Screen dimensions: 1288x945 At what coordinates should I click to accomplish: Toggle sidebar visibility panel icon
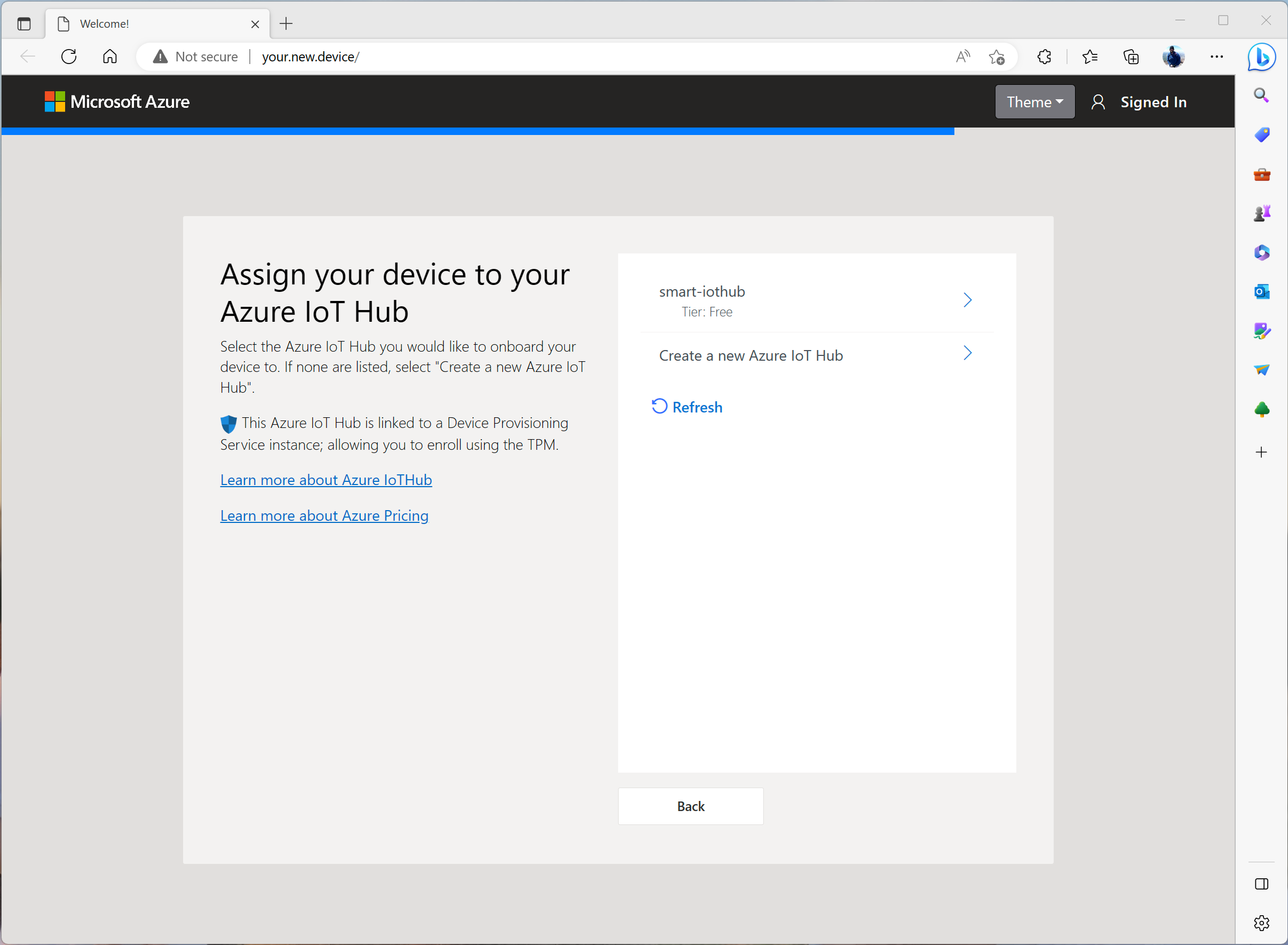(x=1262, y=884)
